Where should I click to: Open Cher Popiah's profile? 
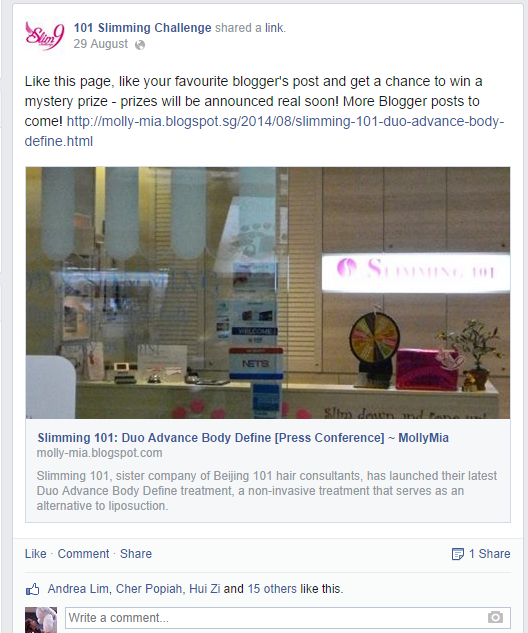tap(149, 589)
